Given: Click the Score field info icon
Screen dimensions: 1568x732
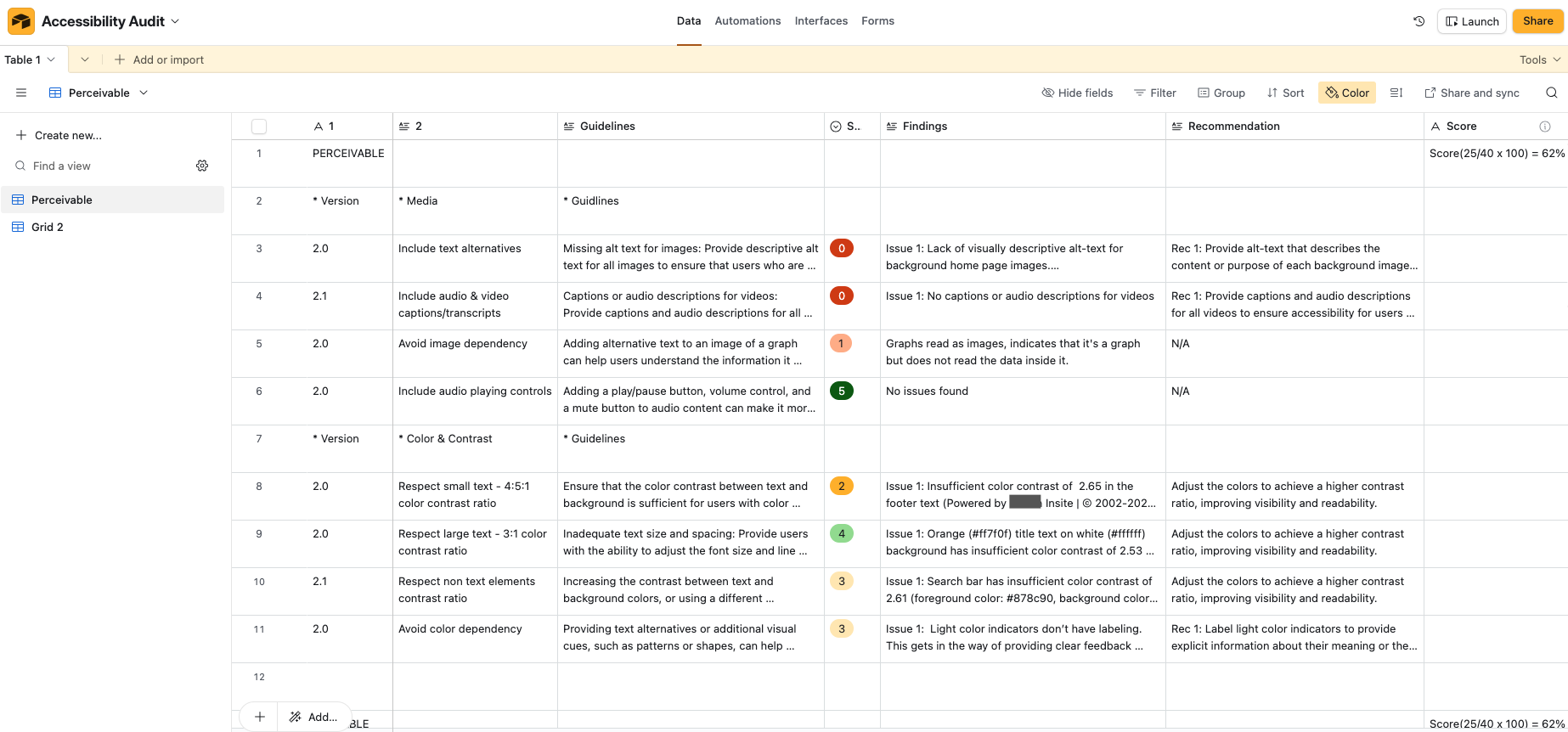Looking at the screenshot, I should pos(1545,127).
